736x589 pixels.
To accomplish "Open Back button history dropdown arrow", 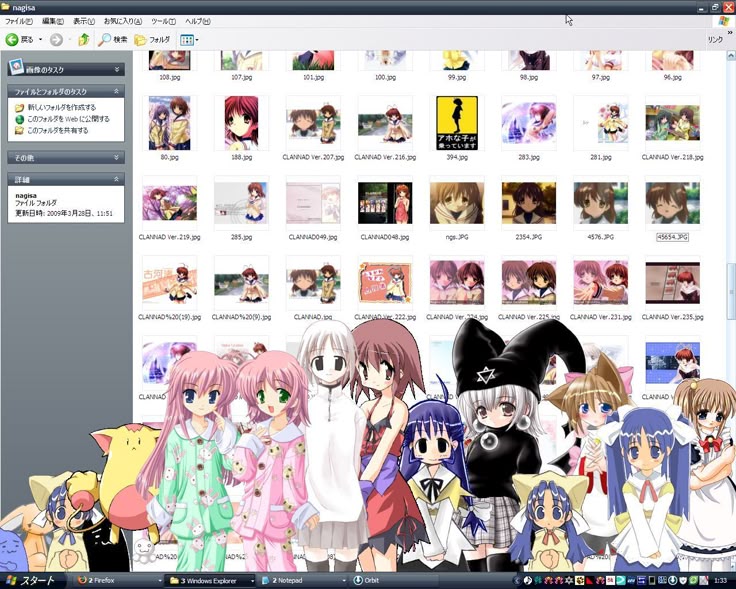I will click(x=40, y=40).
